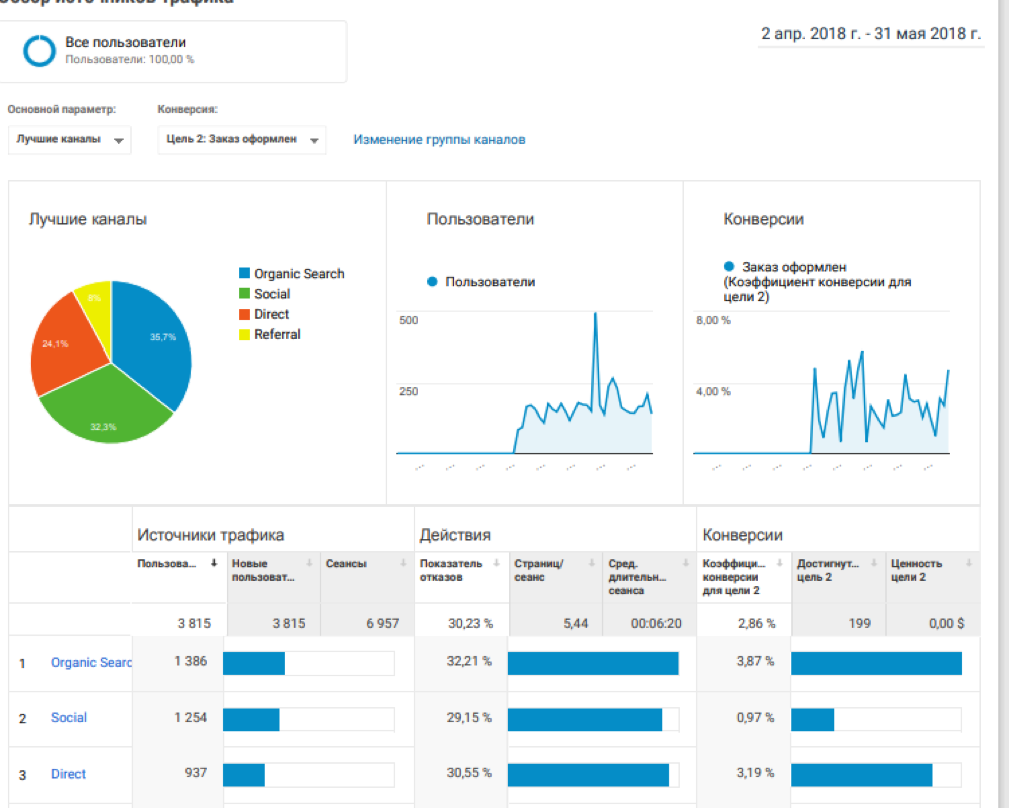Open the Изменение группы каналов link

point(439,140)
